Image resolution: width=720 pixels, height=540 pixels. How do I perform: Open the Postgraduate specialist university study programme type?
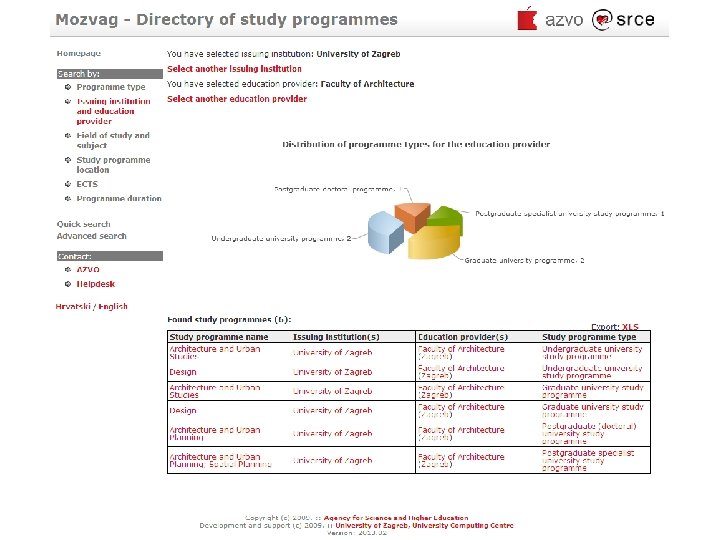click(588, 461)
